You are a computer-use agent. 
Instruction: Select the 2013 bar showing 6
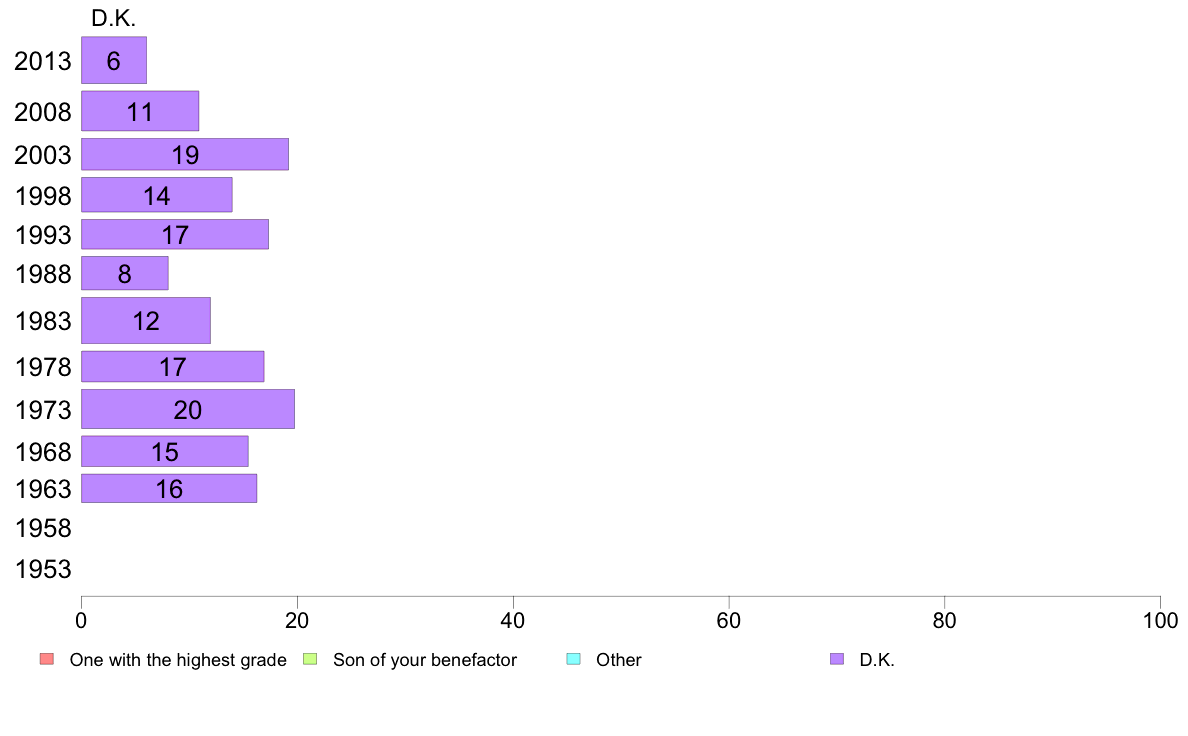pos(114,61)
